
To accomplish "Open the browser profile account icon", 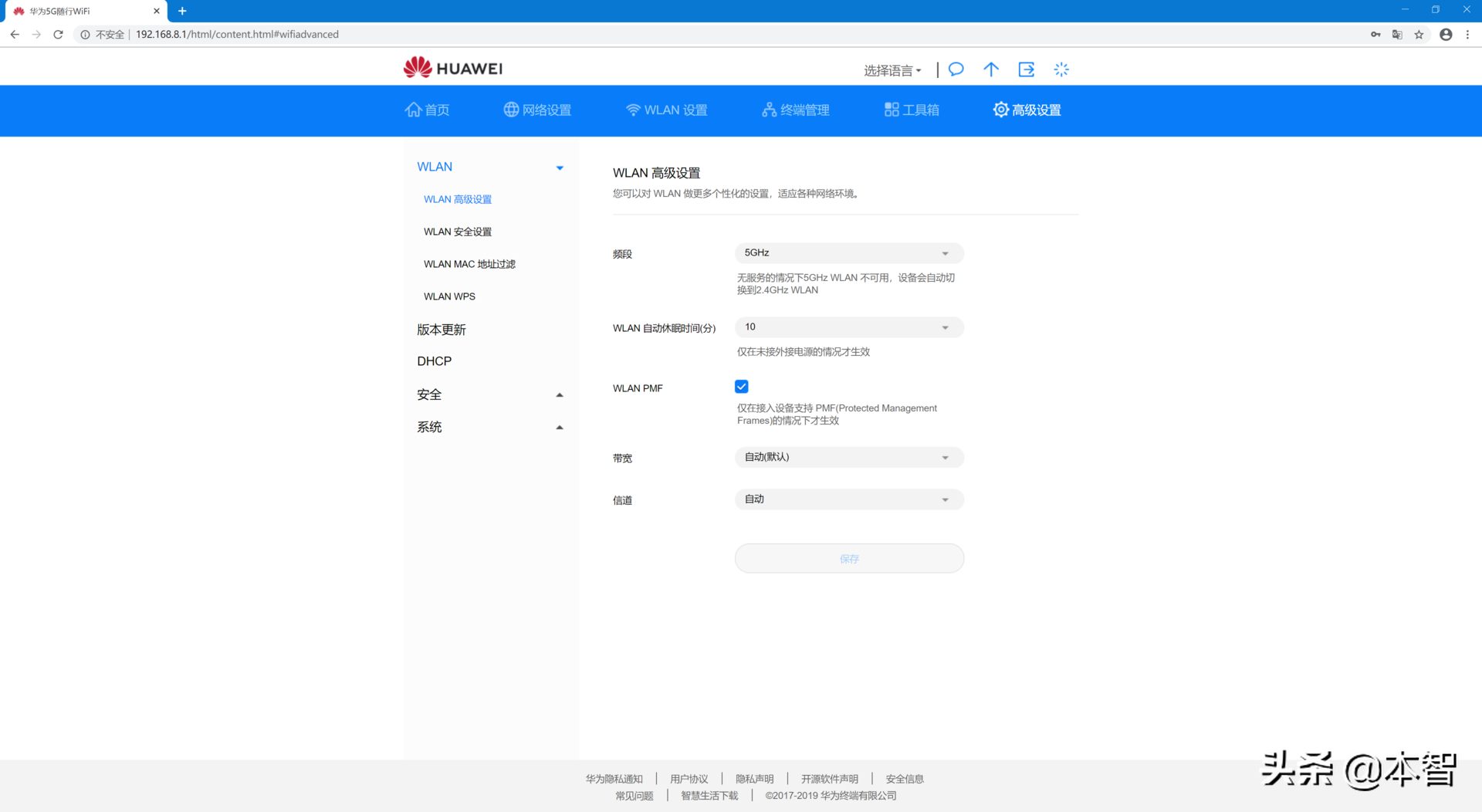I will 1446,34.
